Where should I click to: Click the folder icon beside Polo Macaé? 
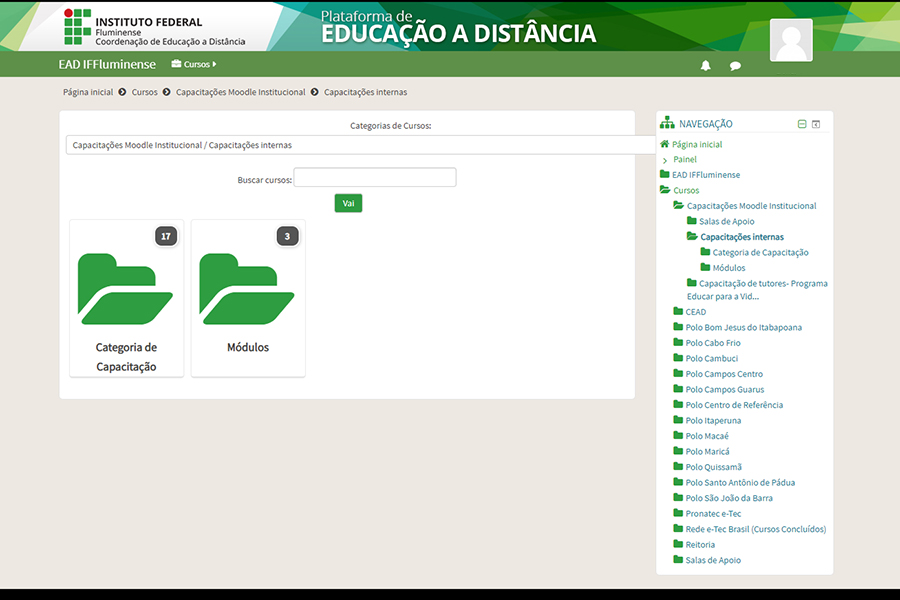coord(678,435)
